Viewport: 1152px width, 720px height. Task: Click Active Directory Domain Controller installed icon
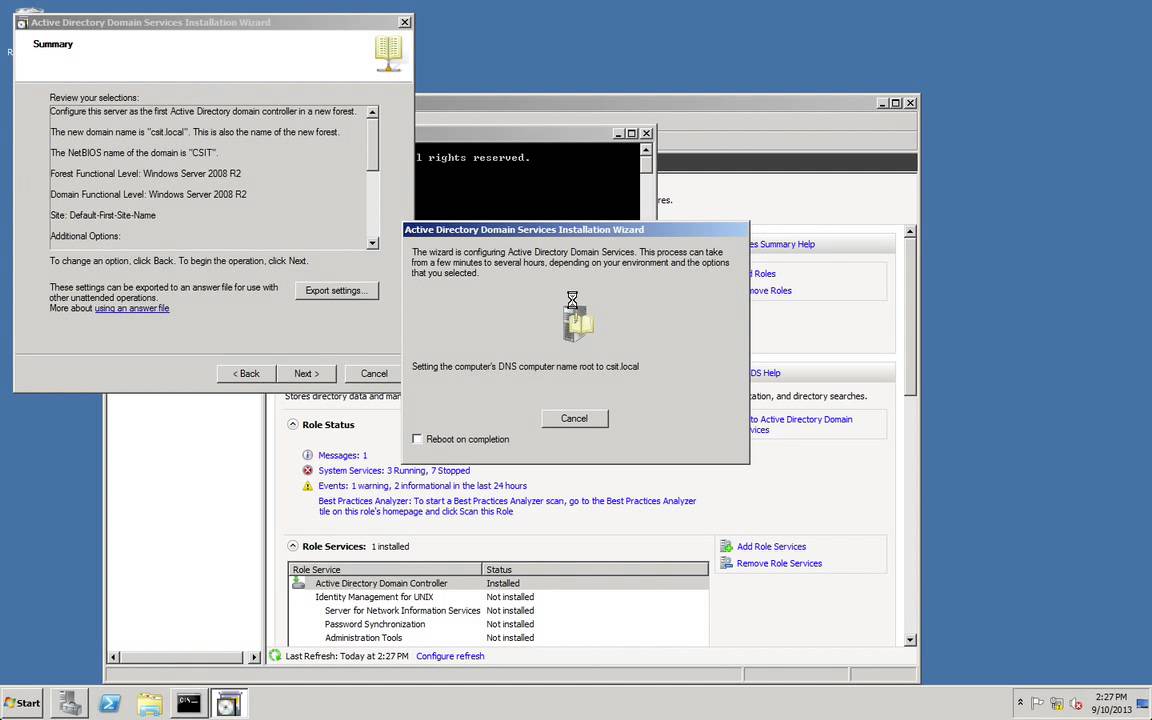click(298, 583)
